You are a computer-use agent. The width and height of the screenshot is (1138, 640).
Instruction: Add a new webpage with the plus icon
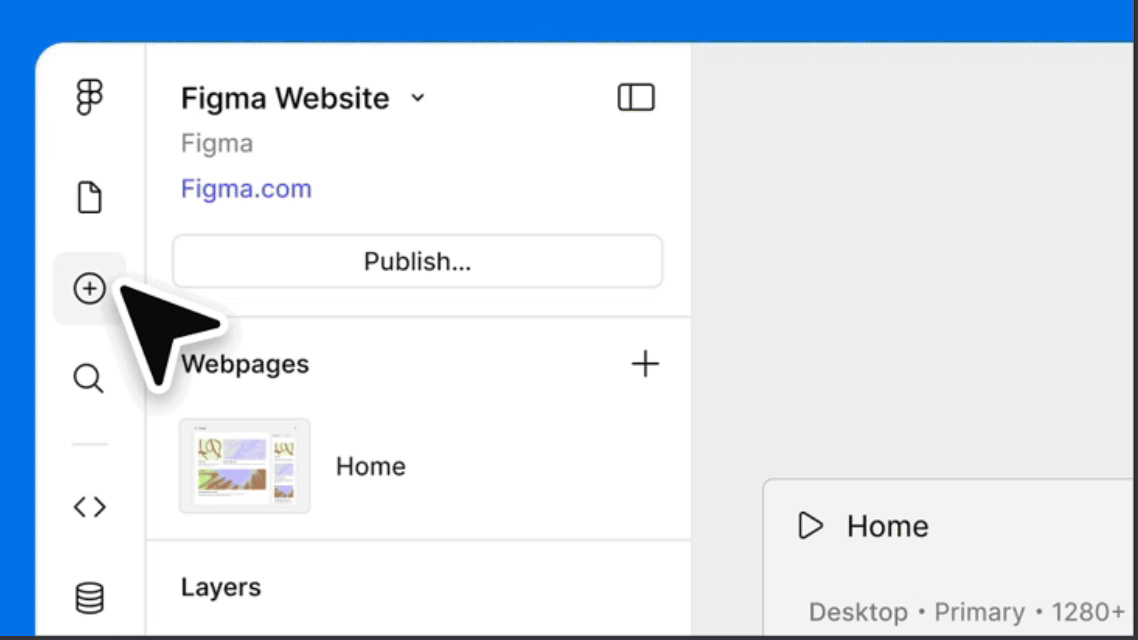pyautogui.click(x=644, y=364)
